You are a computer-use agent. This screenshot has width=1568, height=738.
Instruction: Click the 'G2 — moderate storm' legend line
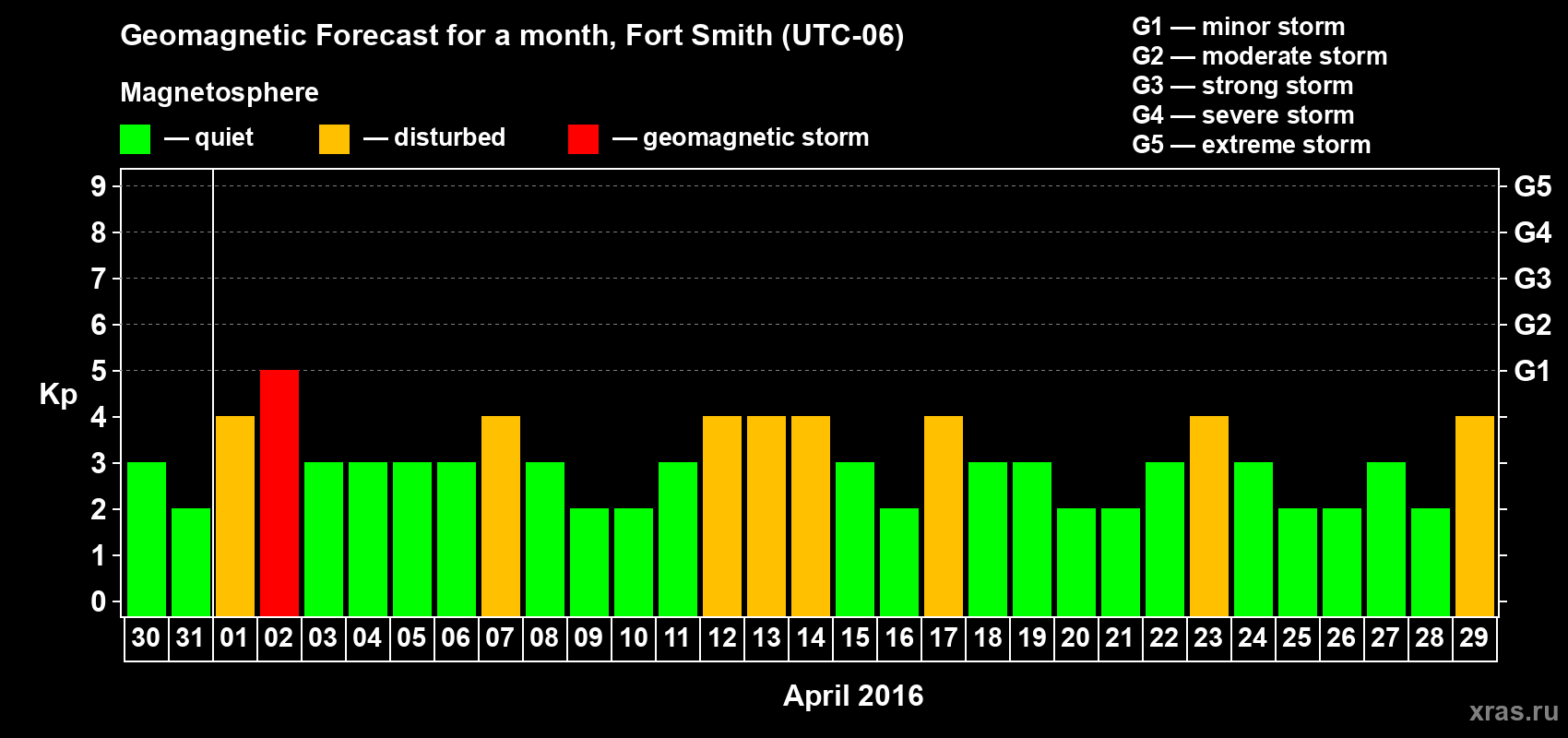coord(1259,56)
